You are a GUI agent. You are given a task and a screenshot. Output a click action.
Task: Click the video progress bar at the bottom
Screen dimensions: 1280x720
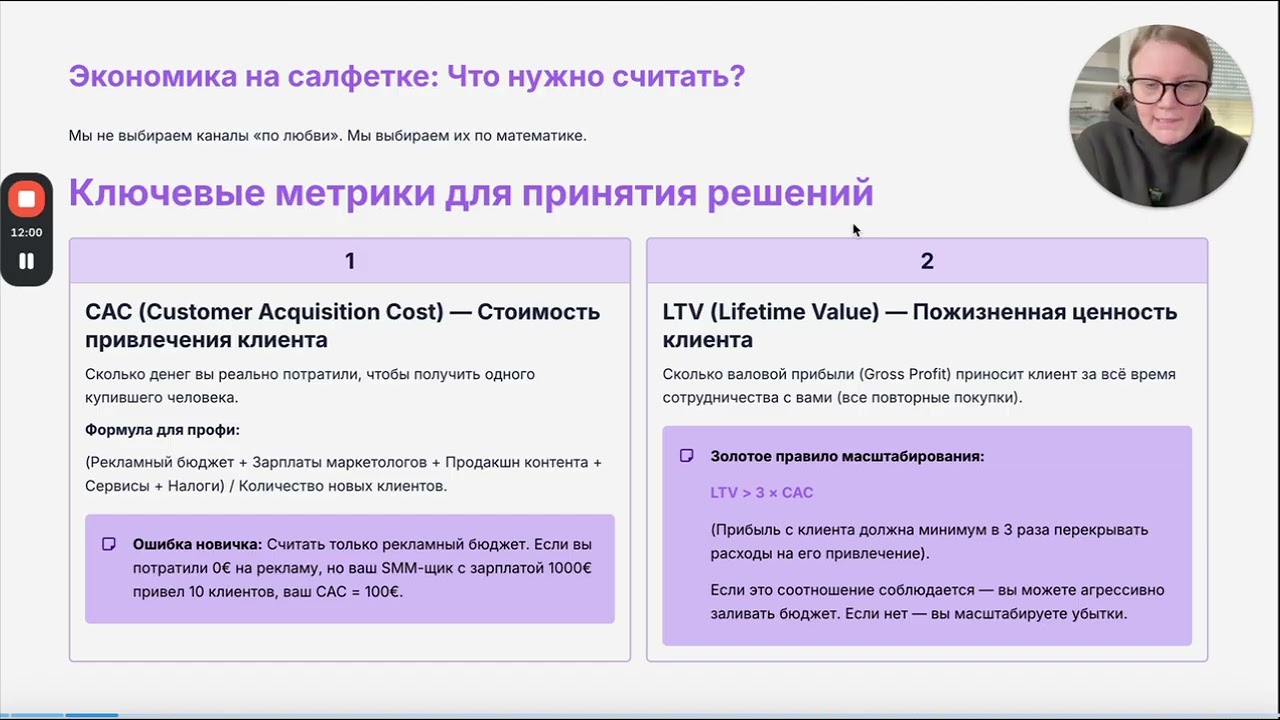click(640, 715)
